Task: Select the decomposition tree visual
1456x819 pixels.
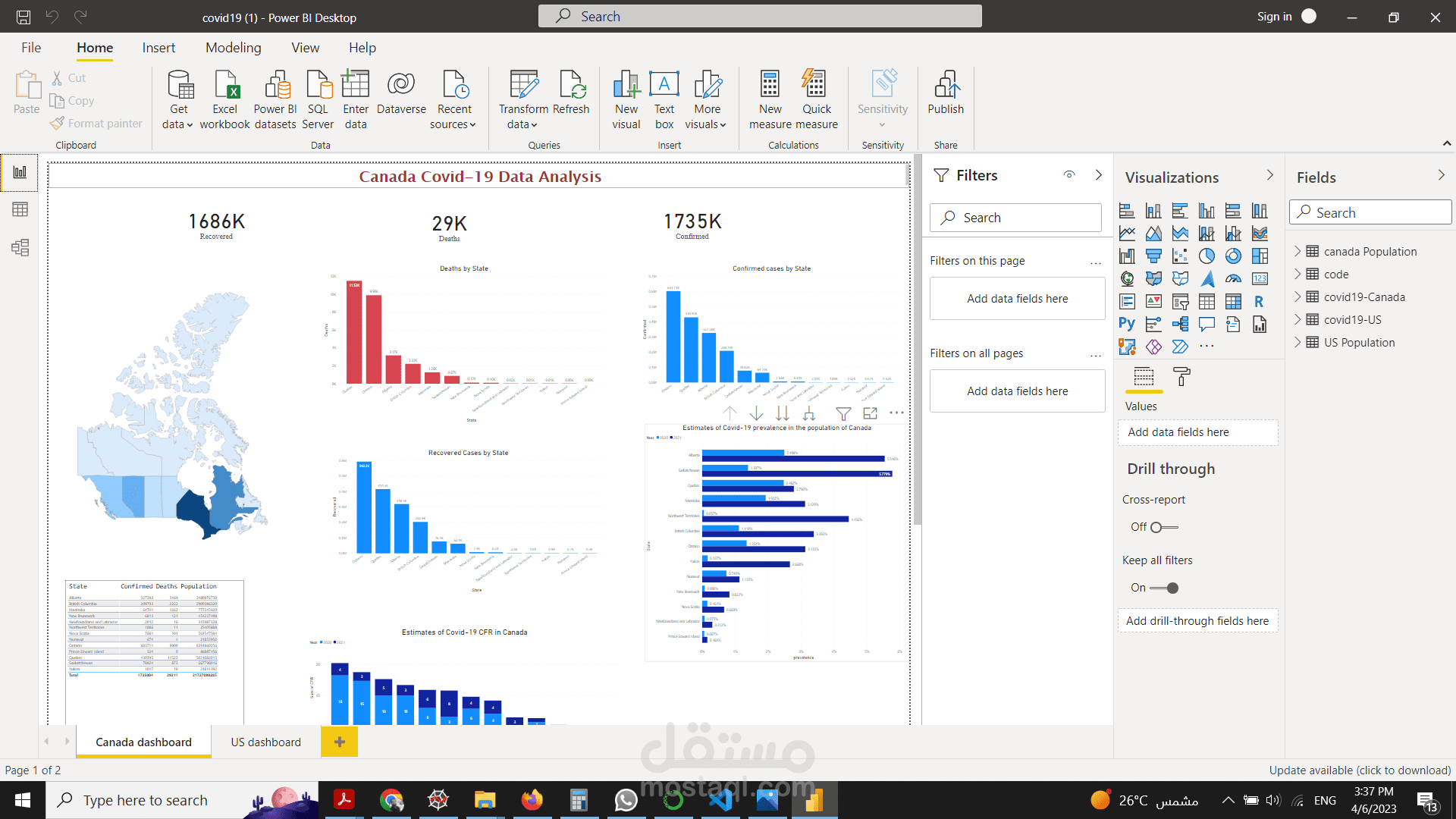Action: (1180, 325)
